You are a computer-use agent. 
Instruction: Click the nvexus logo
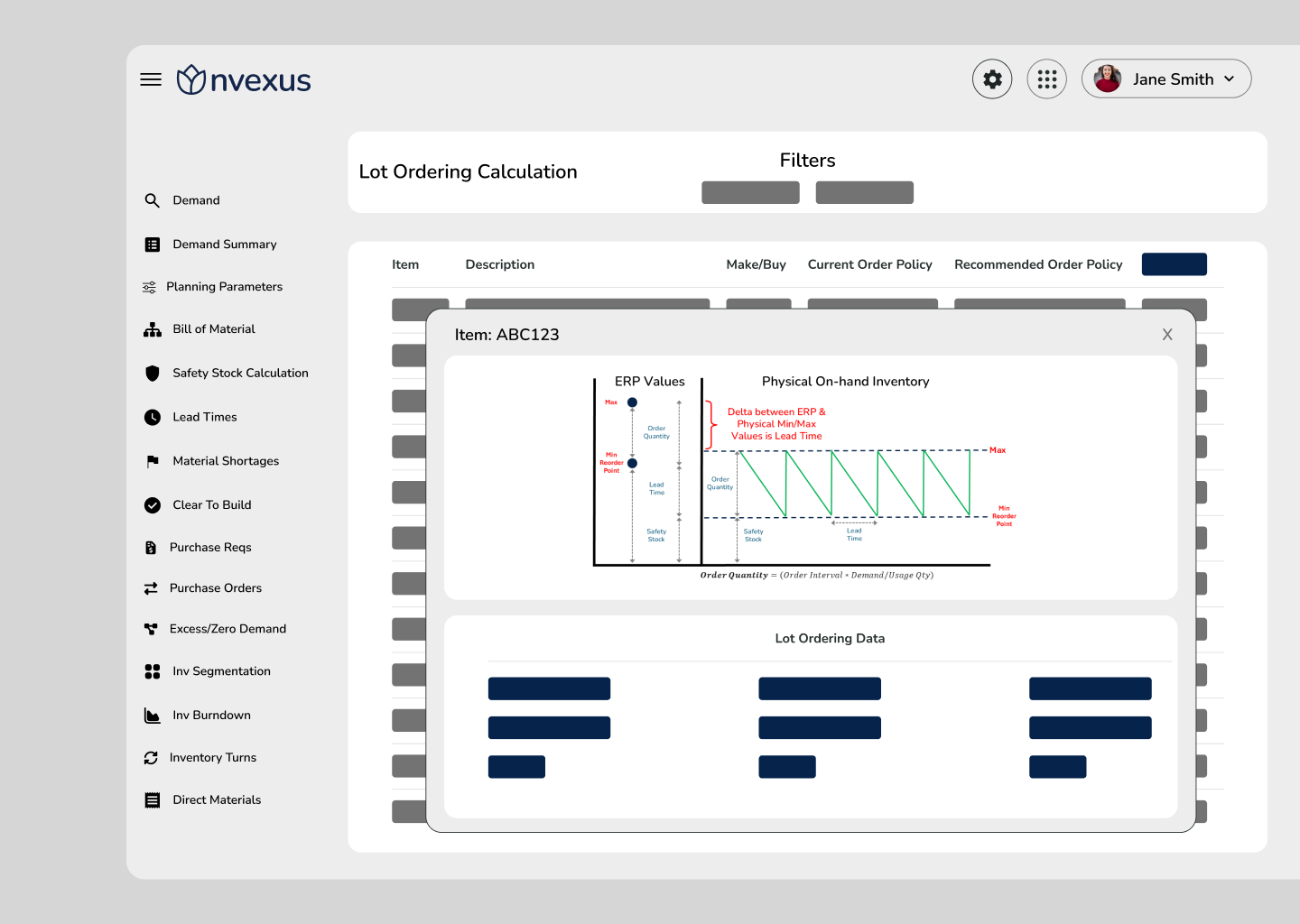(244, 79)
